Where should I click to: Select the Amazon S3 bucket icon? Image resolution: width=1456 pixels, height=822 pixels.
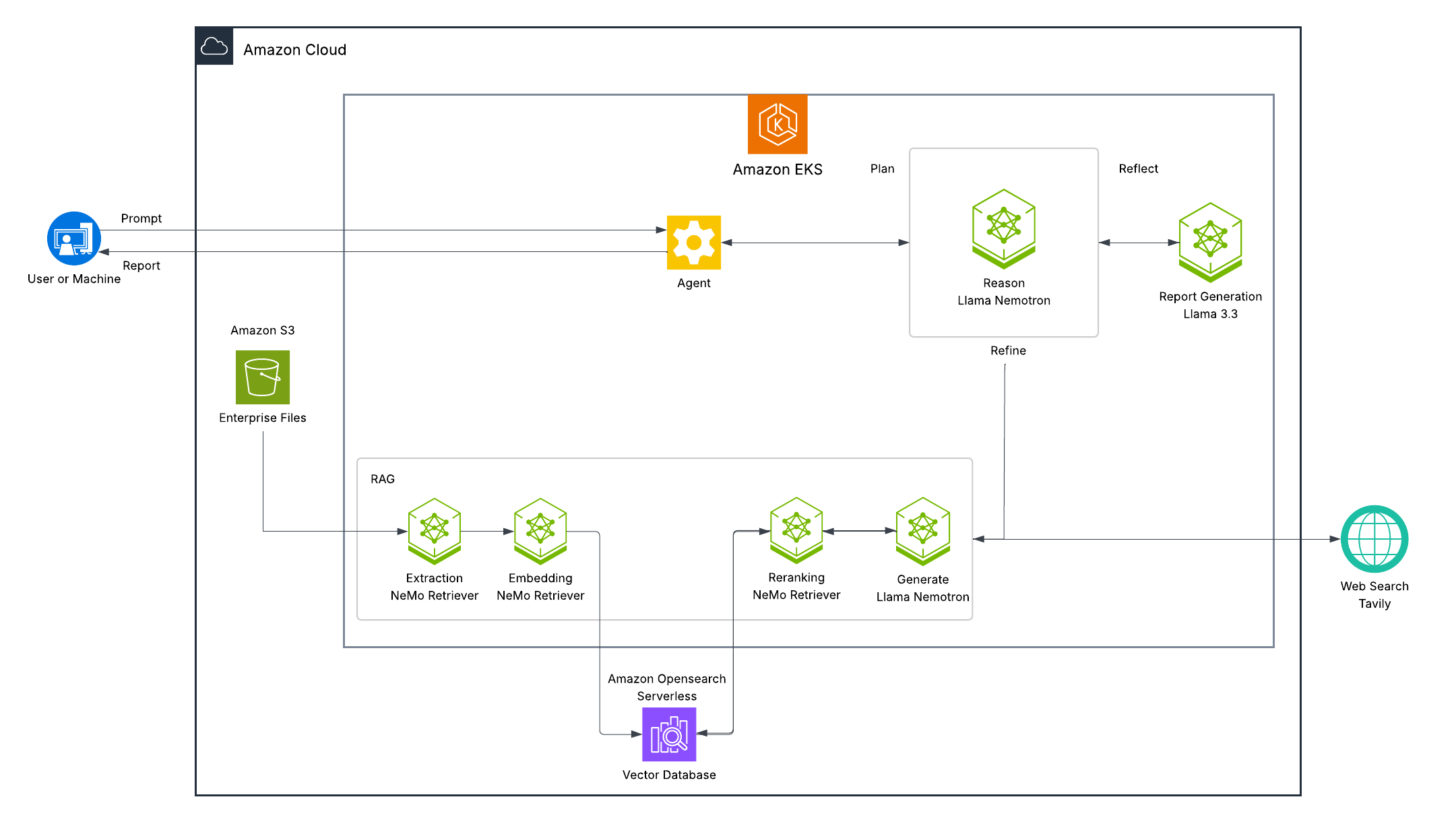click(x=262, y=377)
